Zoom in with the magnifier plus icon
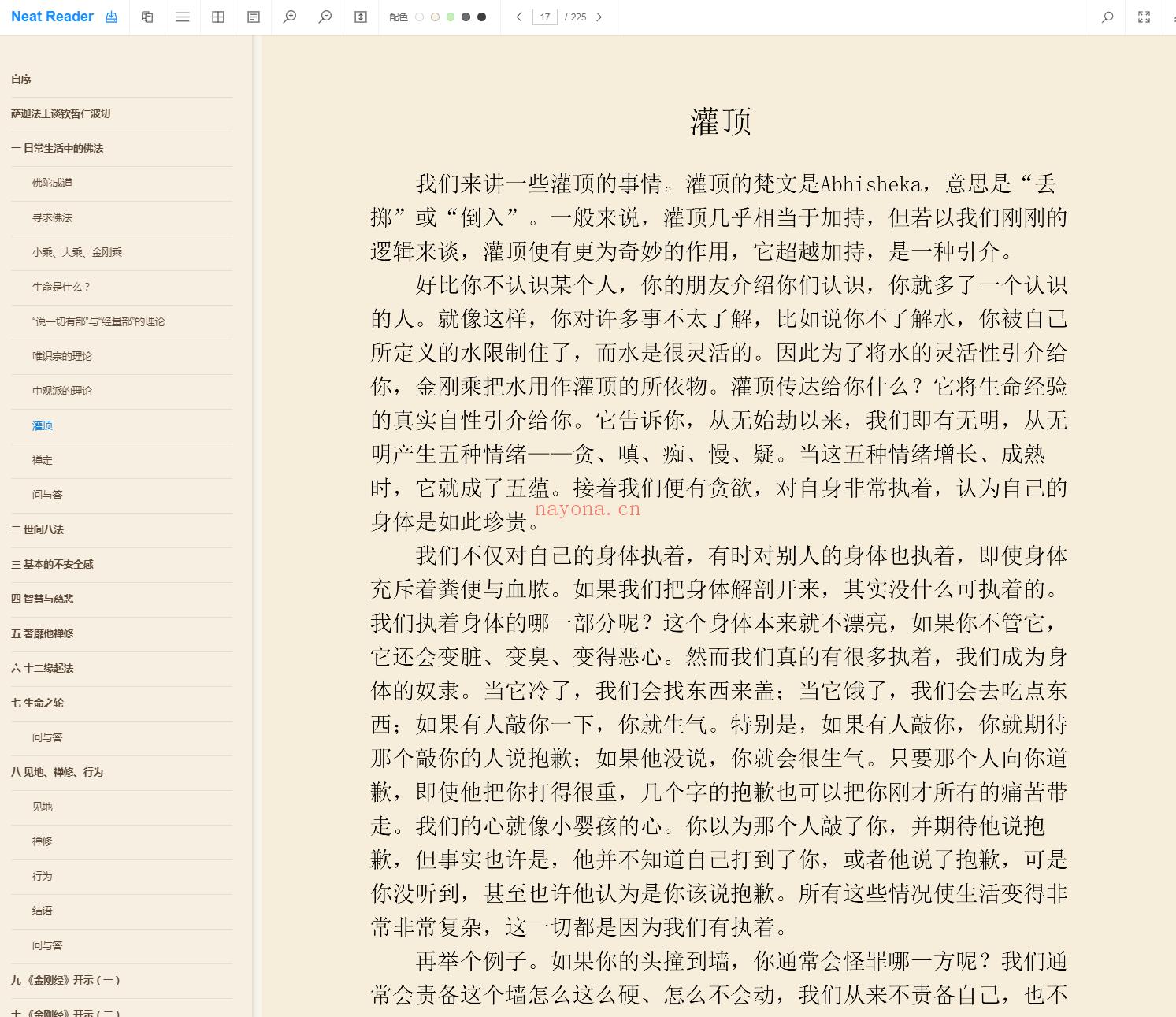The image size is (1176, 1017). pos(290,17)
